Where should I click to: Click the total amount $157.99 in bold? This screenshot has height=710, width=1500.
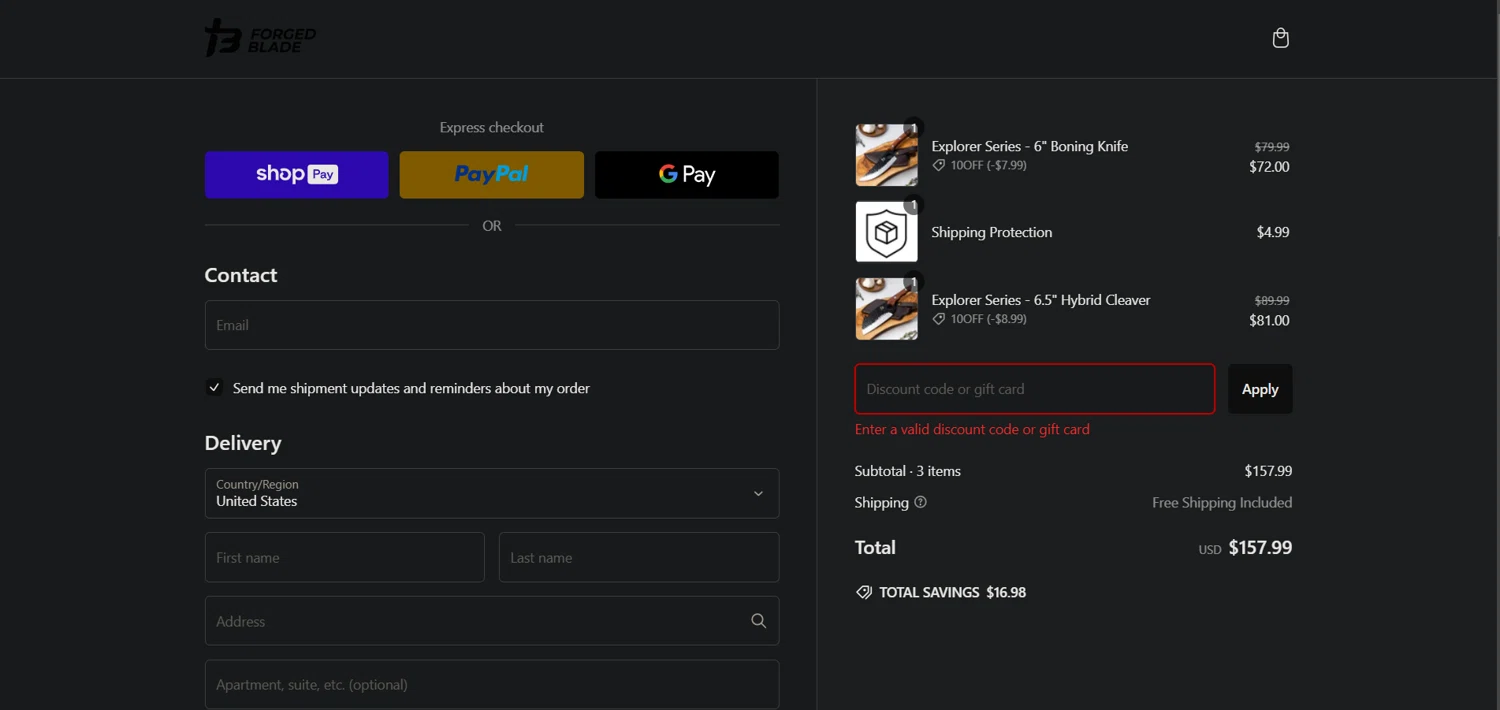click(1260, 547)
